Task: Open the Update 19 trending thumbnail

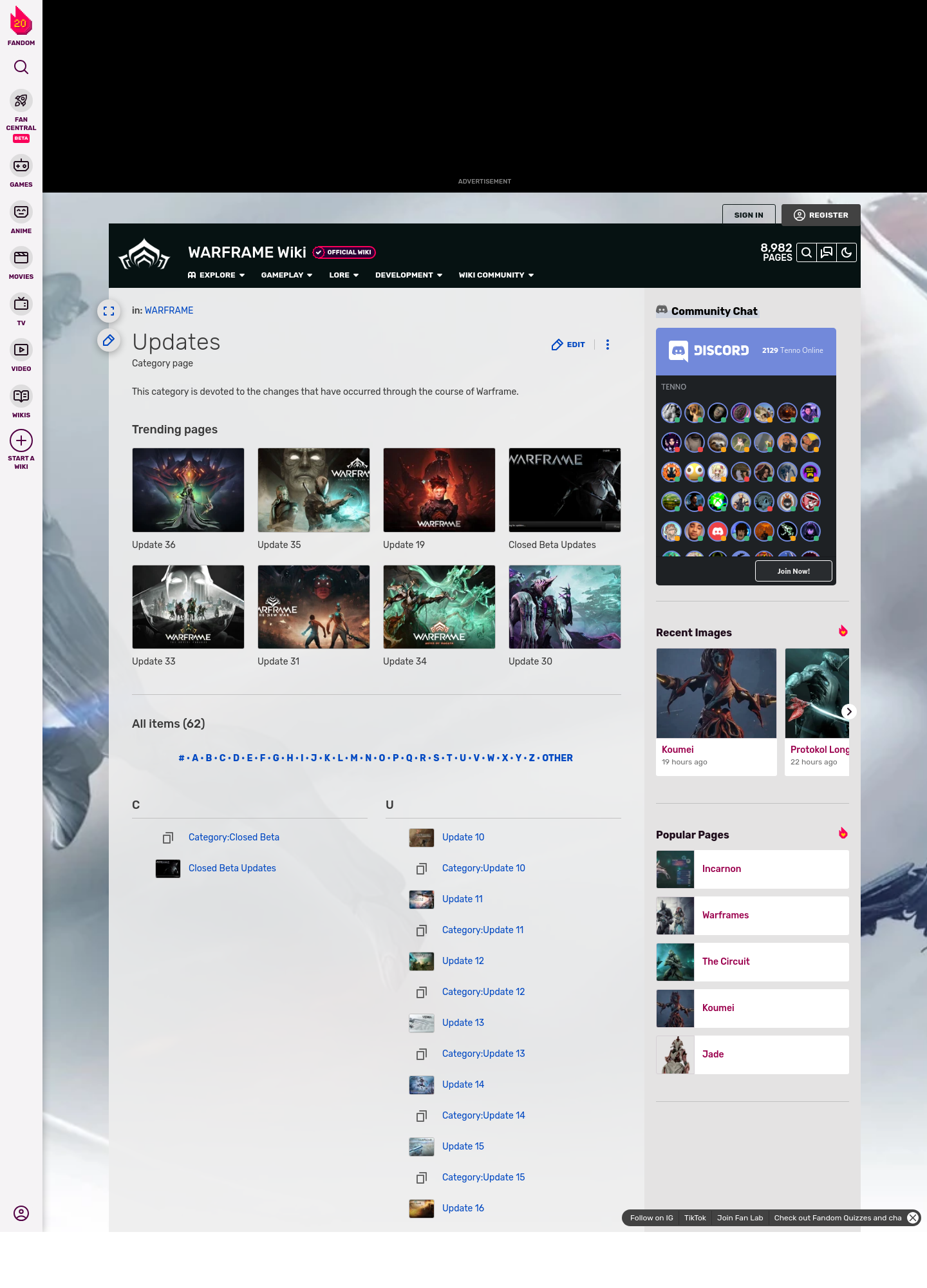Action: [x=439, y=490]
